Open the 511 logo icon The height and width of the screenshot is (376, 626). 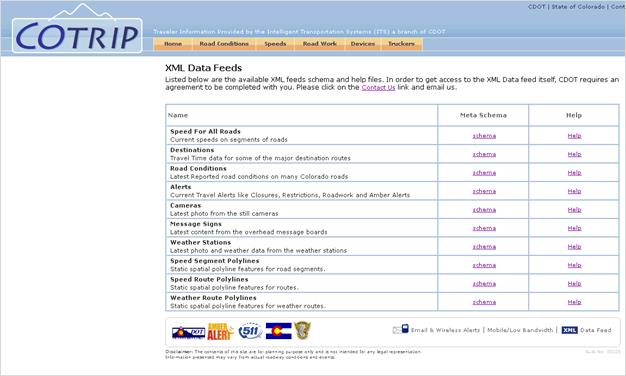(x=250, y=331)
